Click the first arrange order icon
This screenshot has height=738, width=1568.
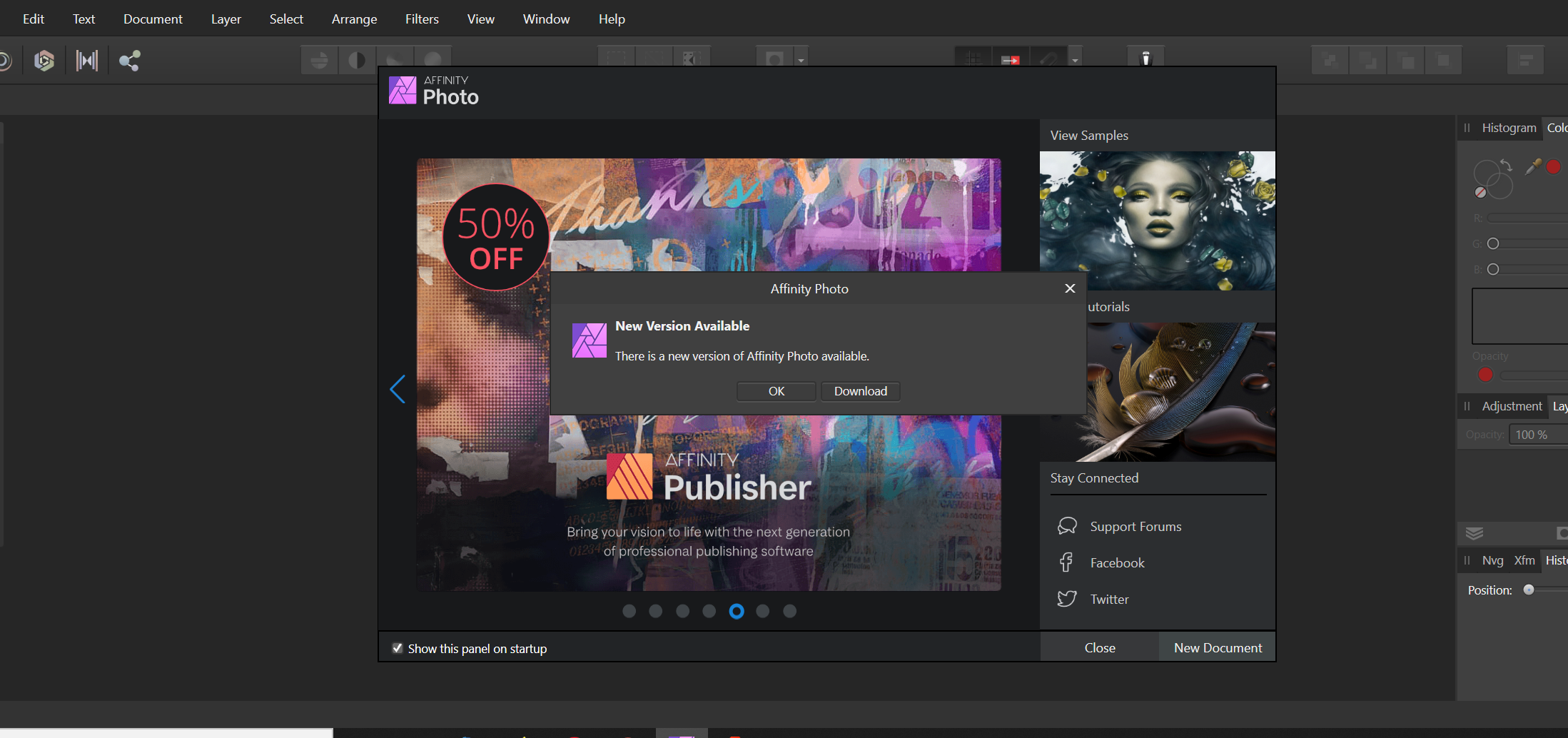pyautogui.click(x=1330, y=61)
